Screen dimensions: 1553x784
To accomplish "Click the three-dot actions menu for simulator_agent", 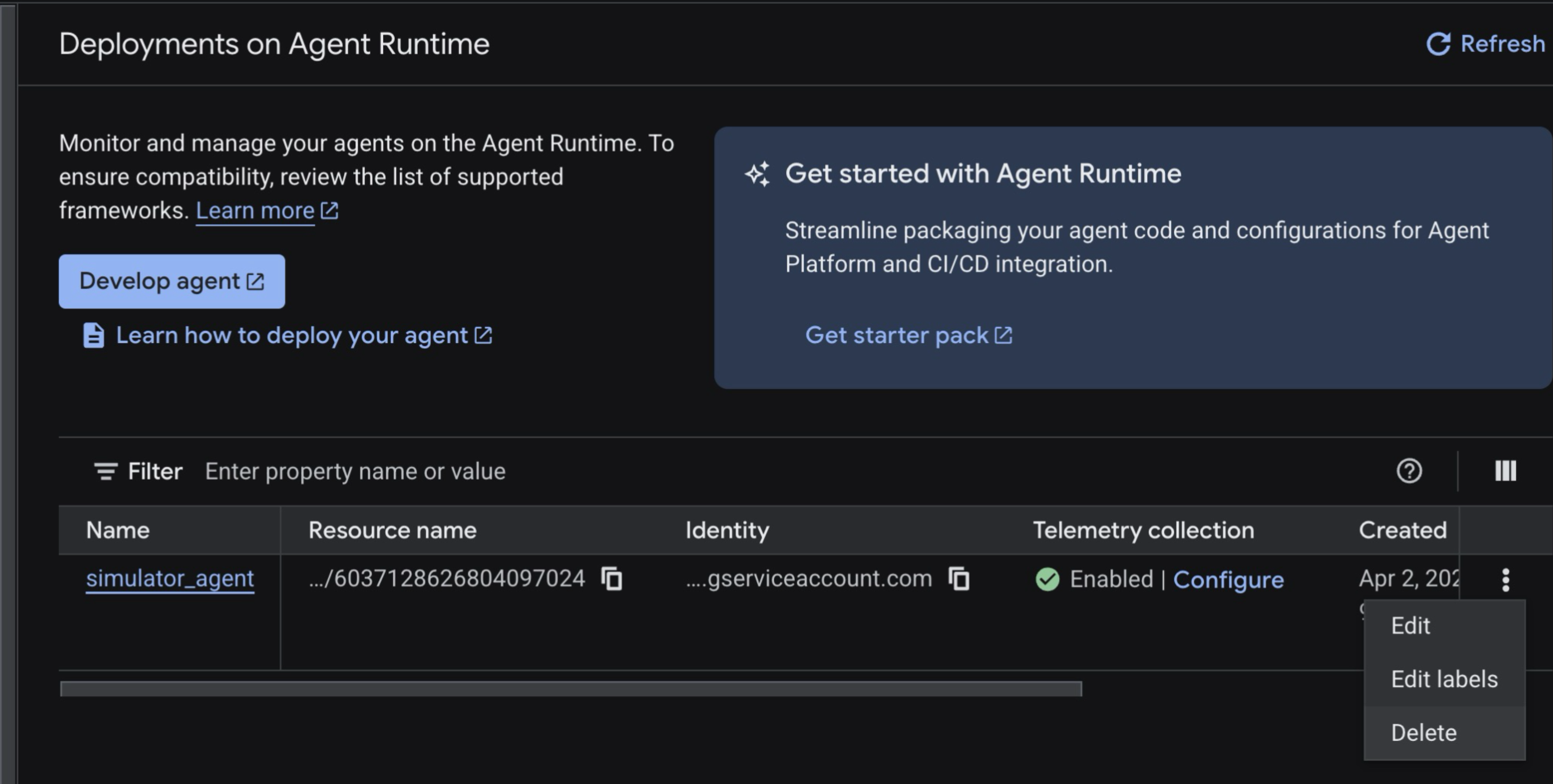I will pyautogui.click(x=1505, y=580).
